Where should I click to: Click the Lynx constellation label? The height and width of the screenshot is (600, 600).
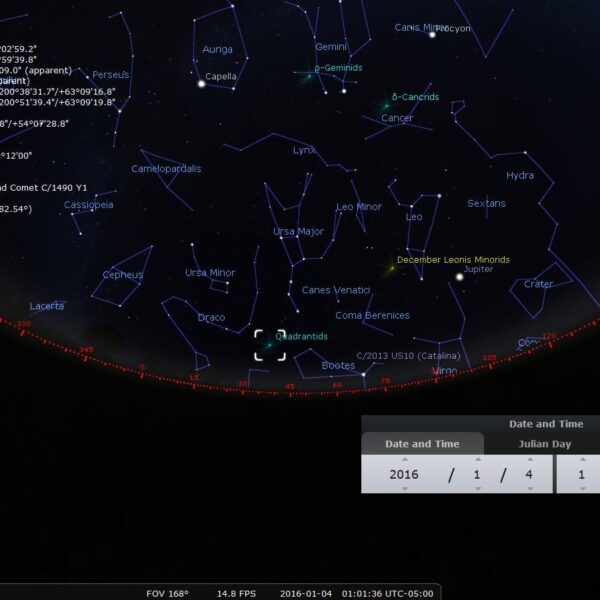304,150
